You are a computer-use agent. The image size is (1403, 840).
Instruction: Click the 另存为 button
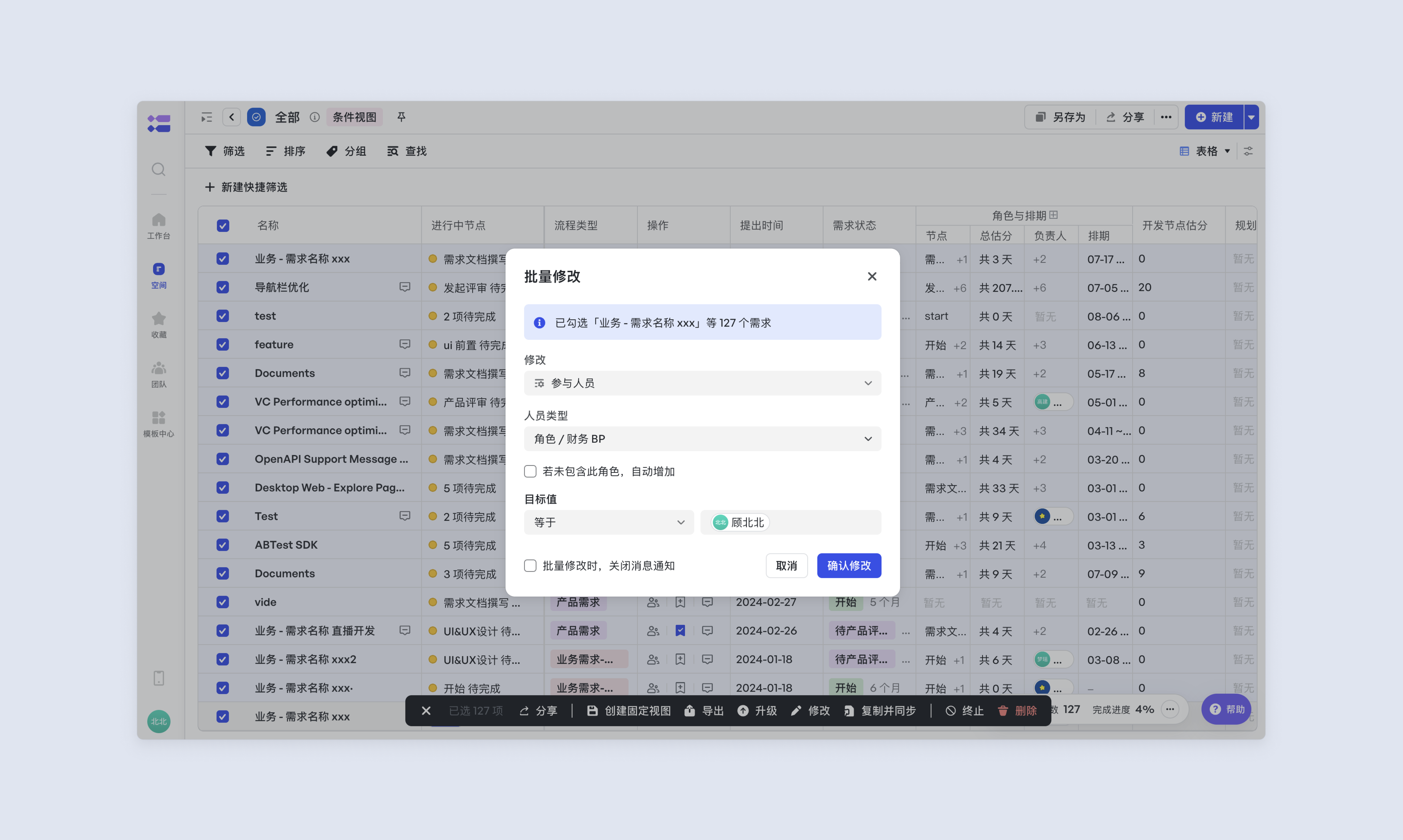(x=1060, y=117)
